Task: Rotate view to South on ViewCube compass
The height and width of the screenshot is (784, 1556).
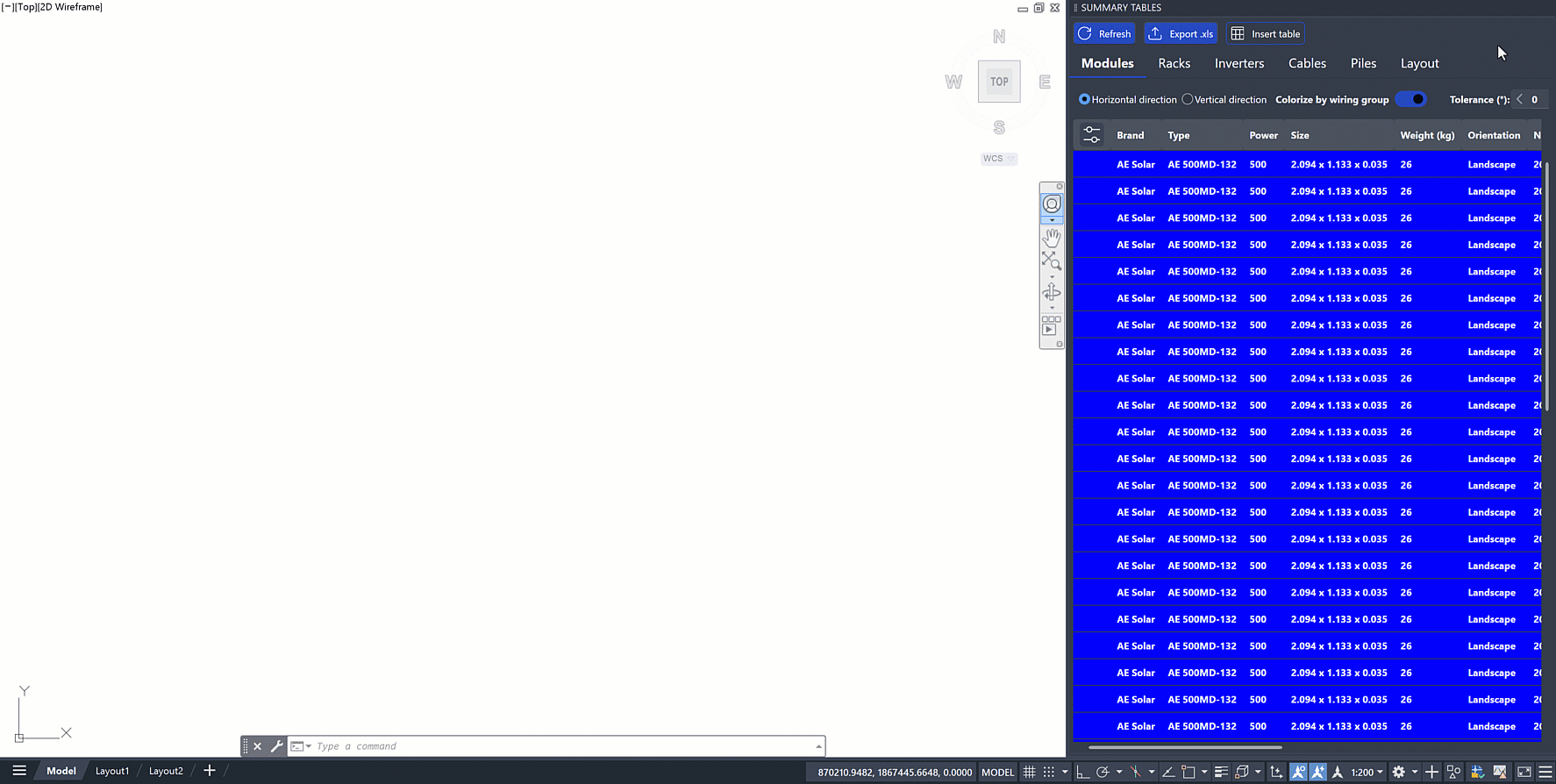Action: click(999, 128)
